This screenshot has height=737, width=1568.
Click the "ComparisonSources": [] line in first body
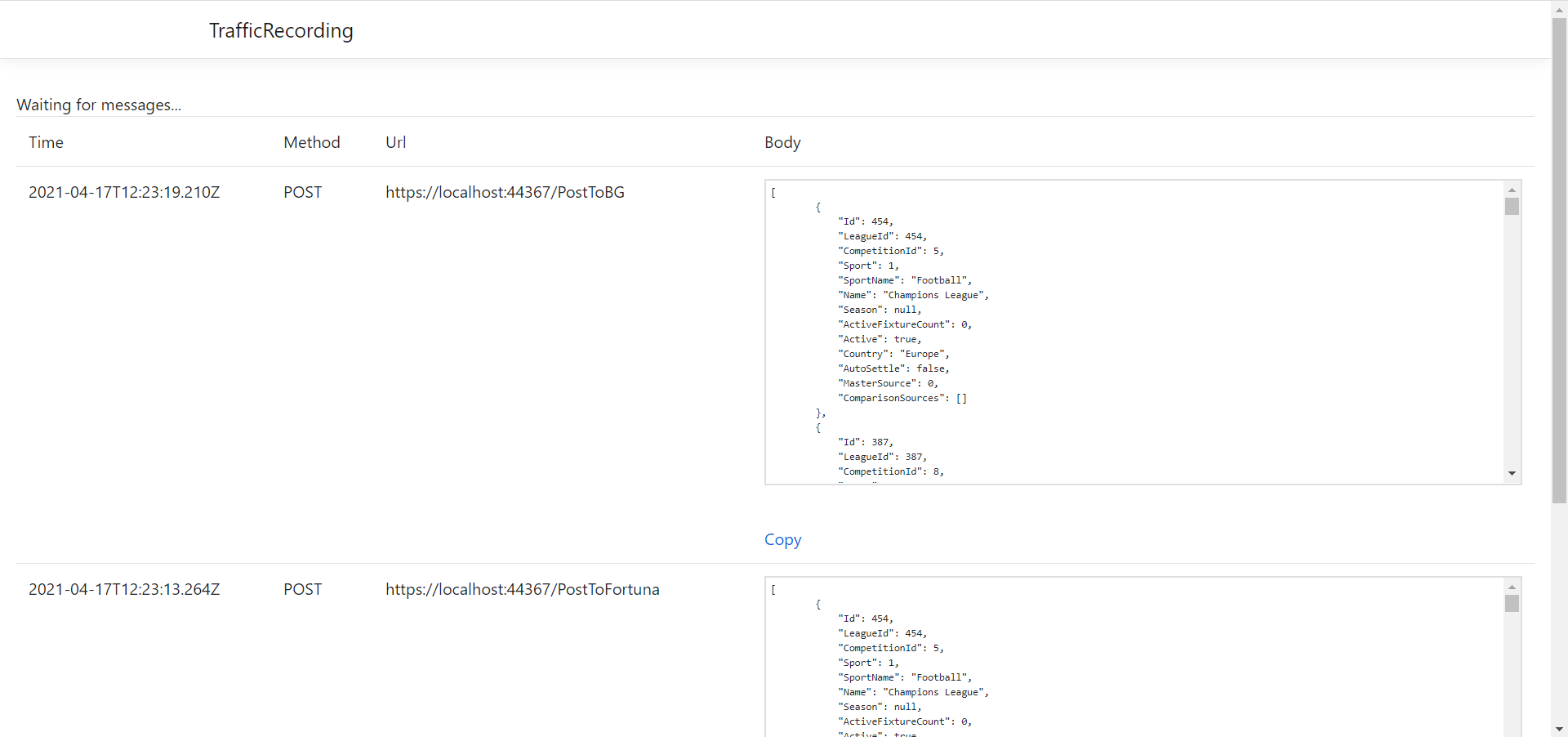(902, 398)
